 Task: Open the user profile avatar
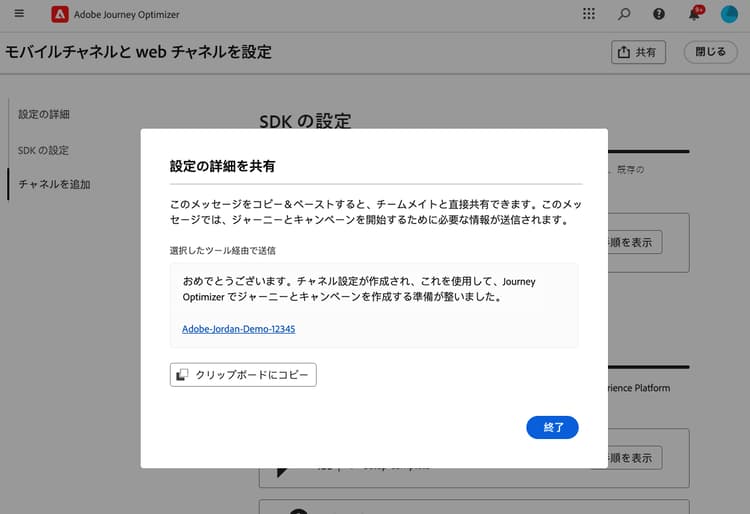coord(729,14)
